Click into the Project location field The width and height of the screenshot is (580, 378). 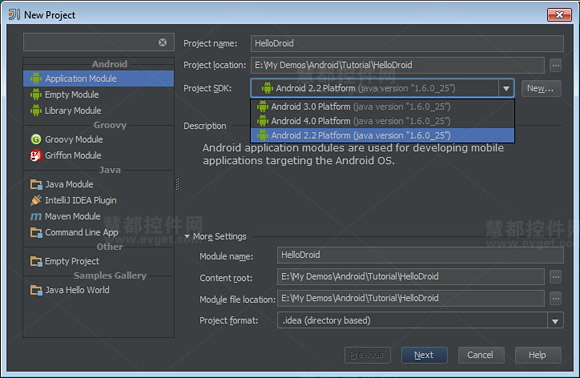point(398,65)
